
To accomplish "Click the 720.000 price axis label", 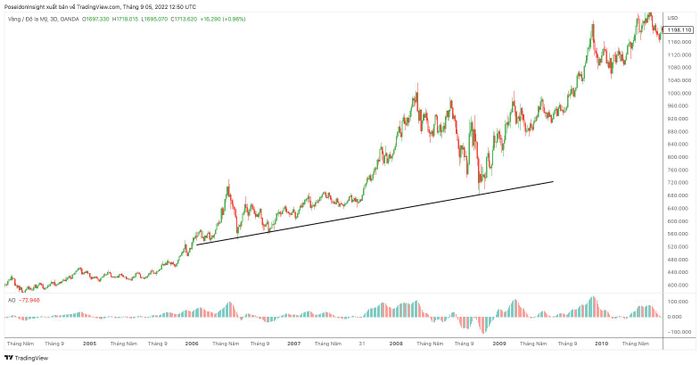I will pos(679,182).
